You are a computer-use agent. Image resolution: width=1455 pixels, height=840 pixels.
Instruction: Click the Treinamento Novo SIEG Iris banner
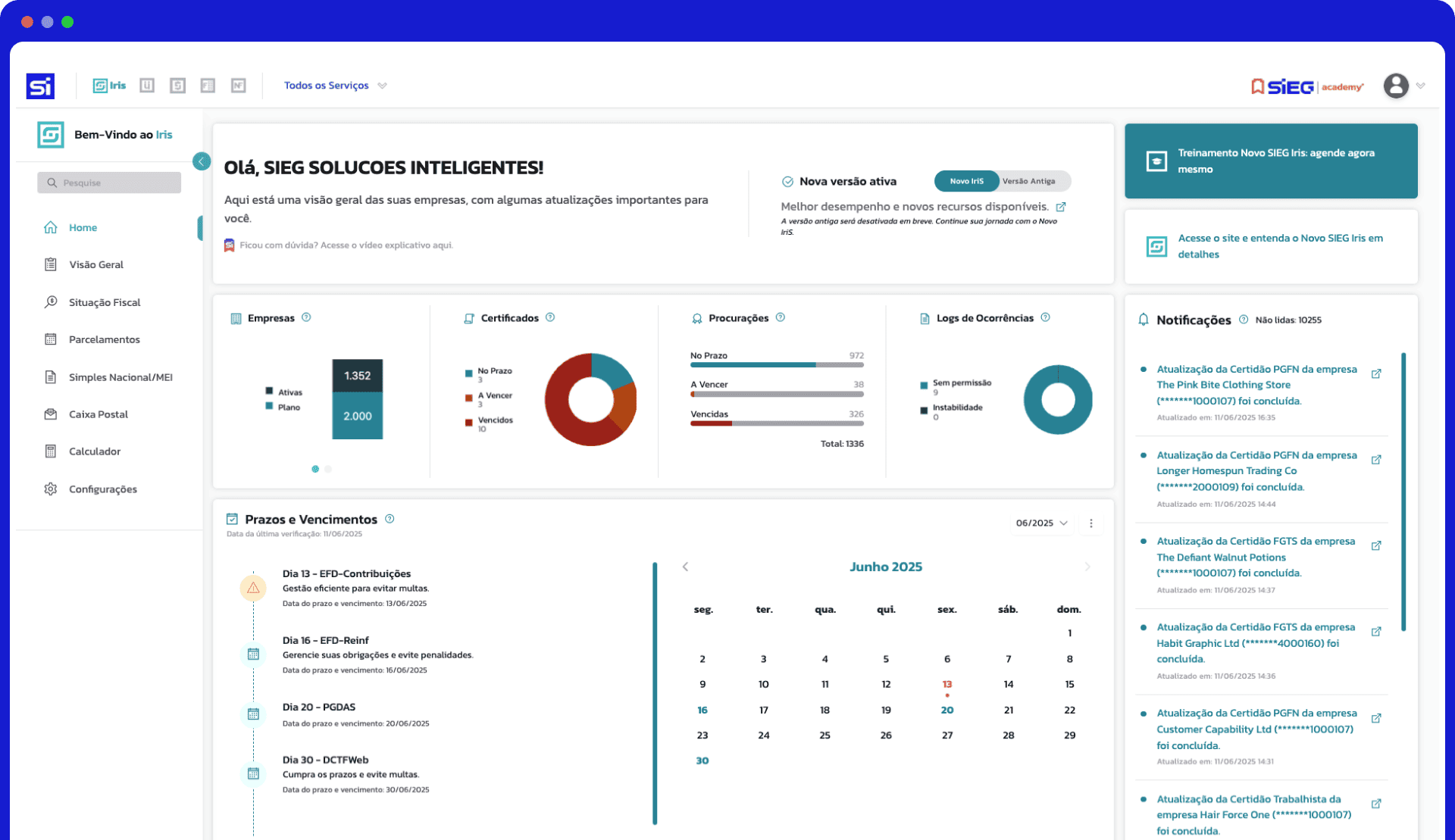coord(1271,161)
